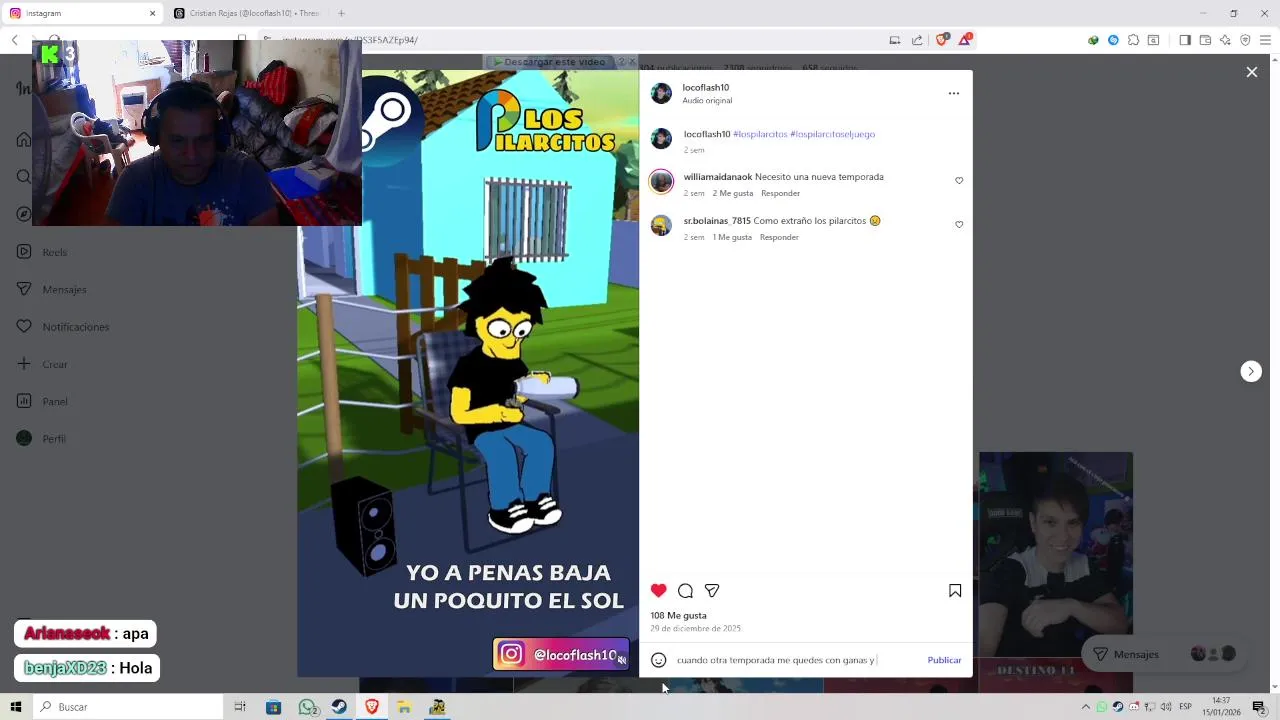Open the Discord icon in the system tray
Image resolution: width=1280 pixels, height=720 pixels.
tap(1134, 707)
